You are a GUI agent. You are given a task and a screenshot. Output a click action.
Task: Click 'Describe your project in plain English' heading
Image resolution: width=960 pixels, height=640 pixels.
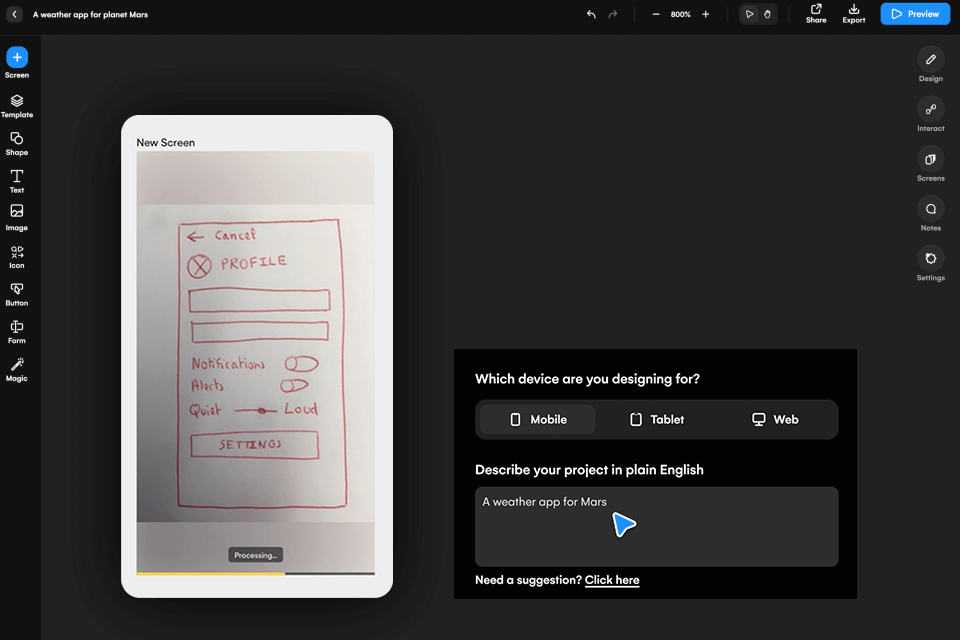point(589,470)
